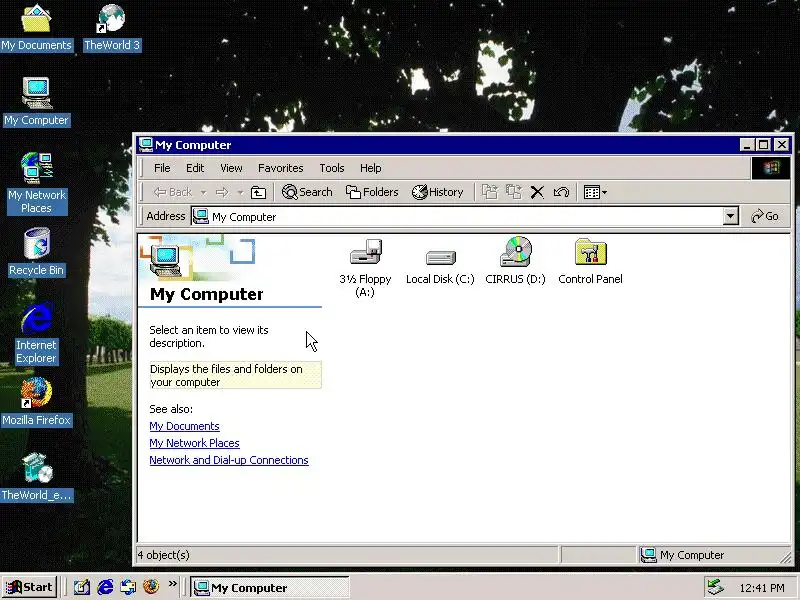The width and height of the screenshot is (800, 600).
Task: Open the Tools menu
Action: 332,168
